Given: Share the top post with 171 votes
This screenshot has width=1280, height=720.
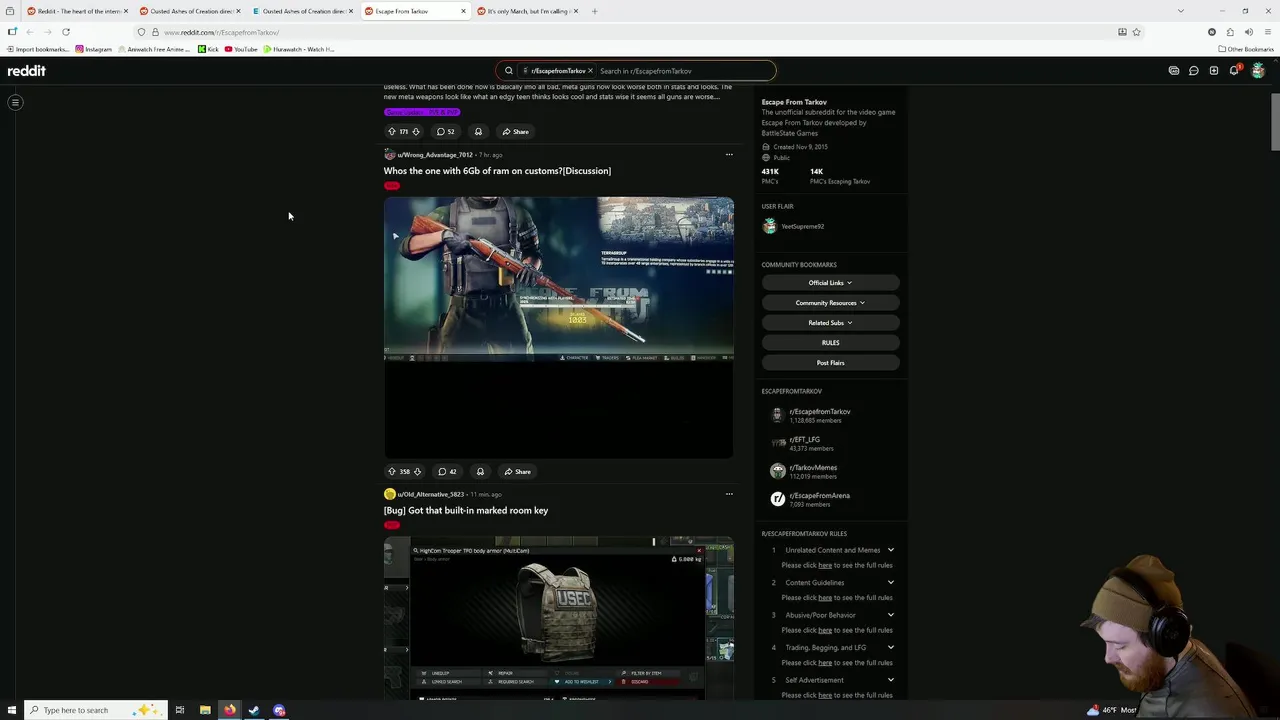Looking at the screenshot, I should pos(515,131).
